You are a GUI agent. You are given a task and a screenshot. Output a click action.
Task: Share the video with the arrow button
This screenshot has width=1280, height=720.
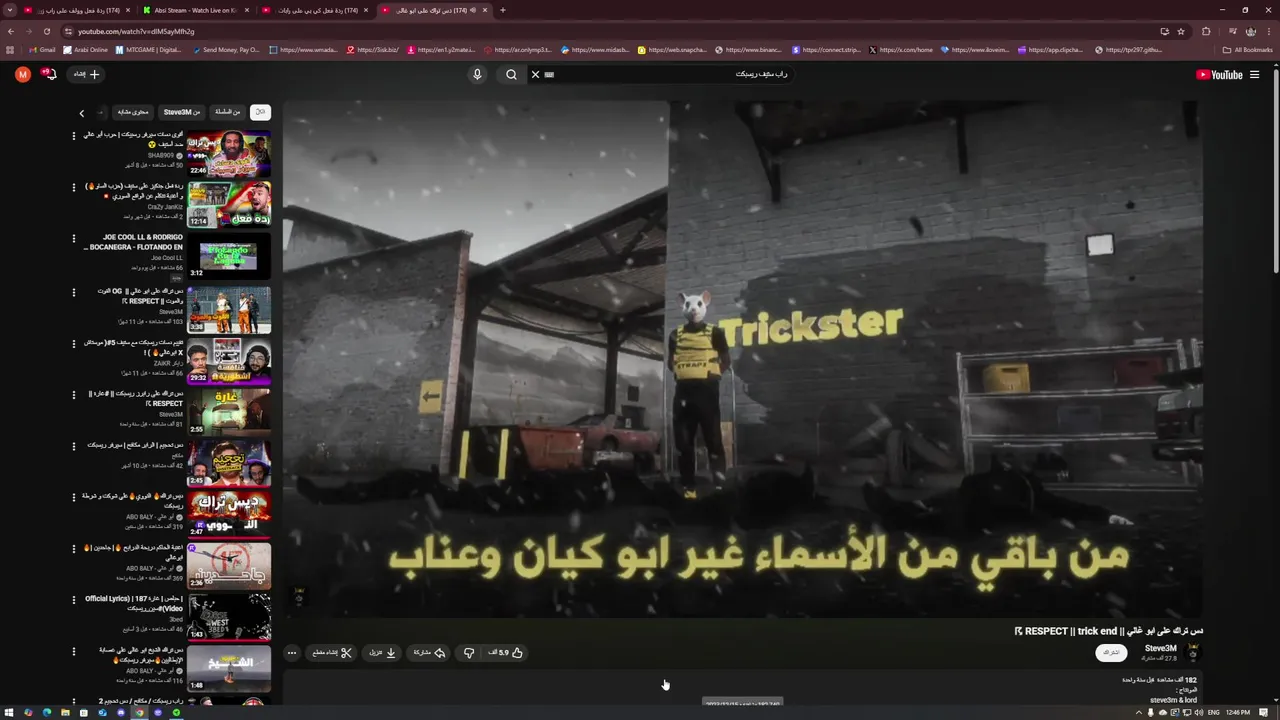click(429, 652)
